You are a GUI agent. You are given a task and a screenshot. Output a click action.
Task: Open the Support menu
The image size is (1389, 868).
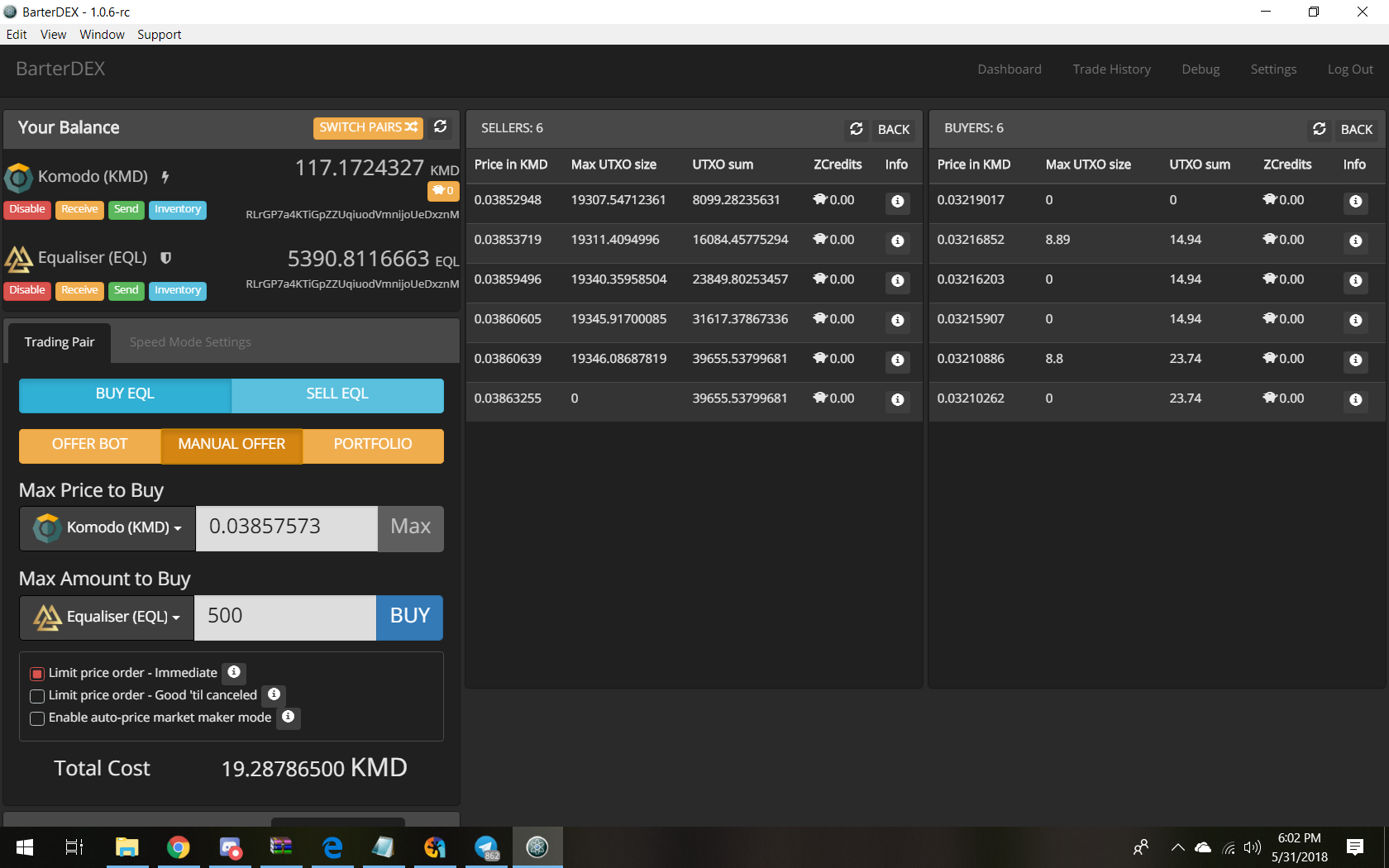[x=159, y=35]
